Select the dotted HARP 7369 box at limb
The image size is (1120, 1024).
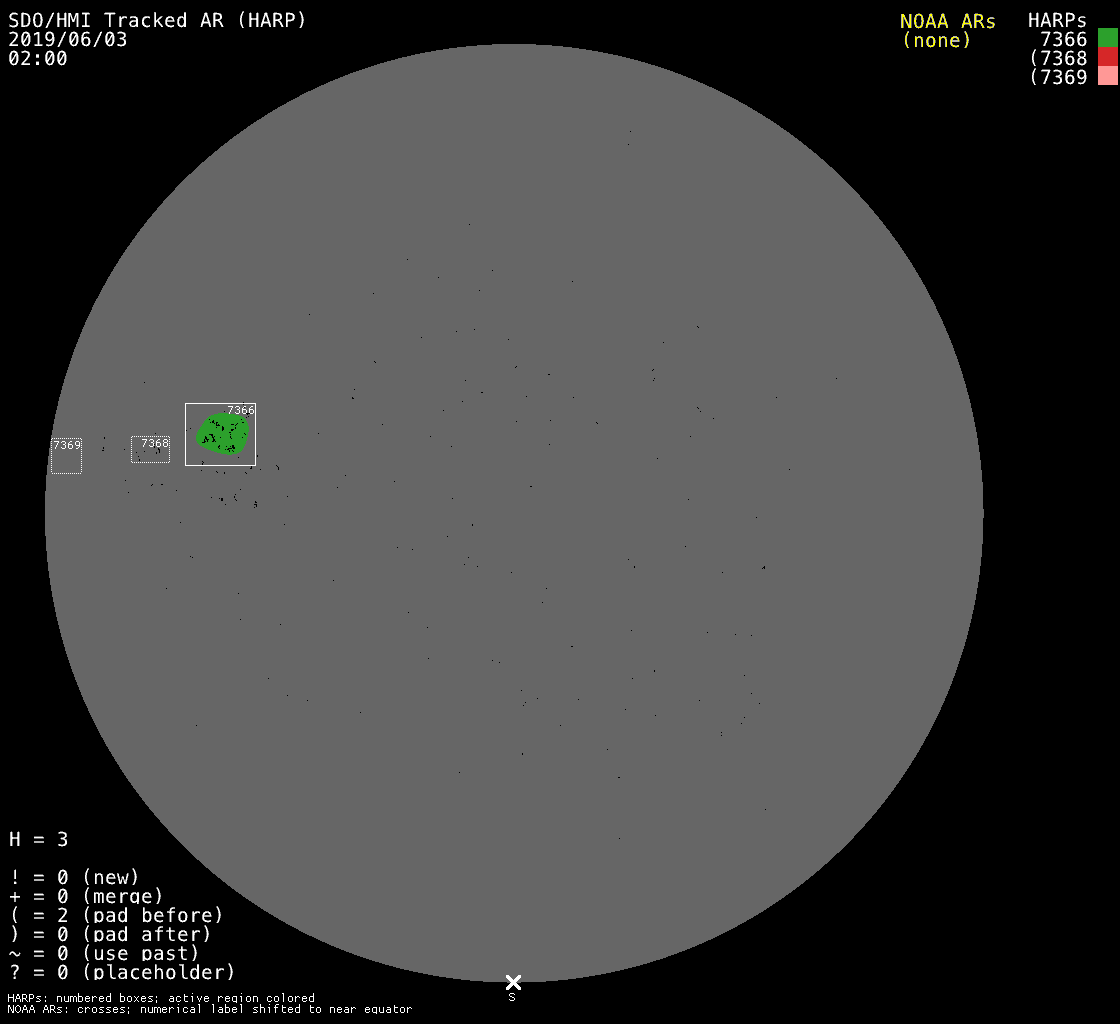[66, 456]
